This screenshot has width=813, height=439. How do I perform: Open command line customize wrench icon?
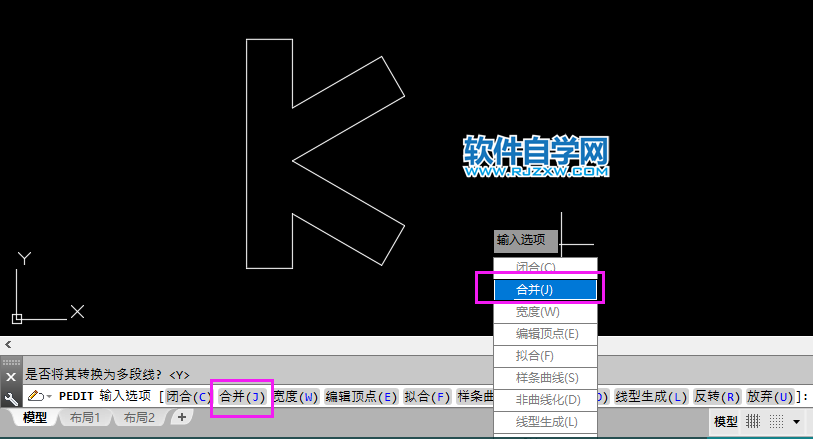(11, 397)
